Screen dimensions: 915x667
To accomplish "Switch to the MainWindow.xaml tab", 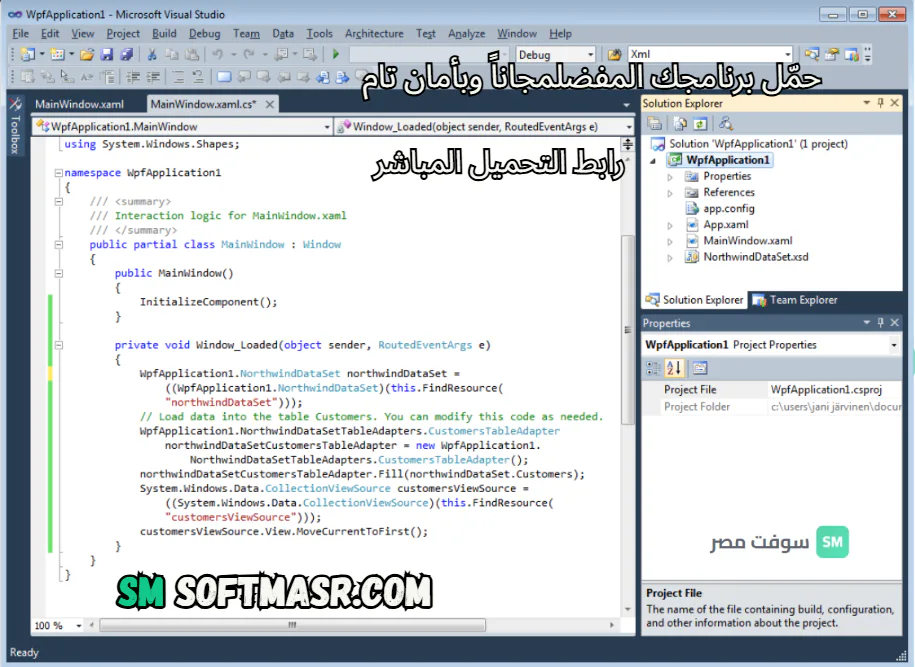I will (x=79, y=104).
